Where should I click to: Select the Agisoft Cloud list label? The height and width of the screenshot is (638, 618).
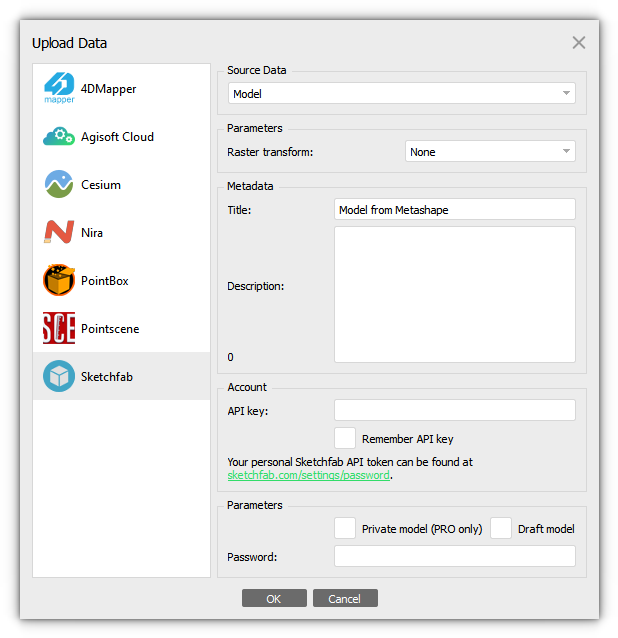point(117,137)
